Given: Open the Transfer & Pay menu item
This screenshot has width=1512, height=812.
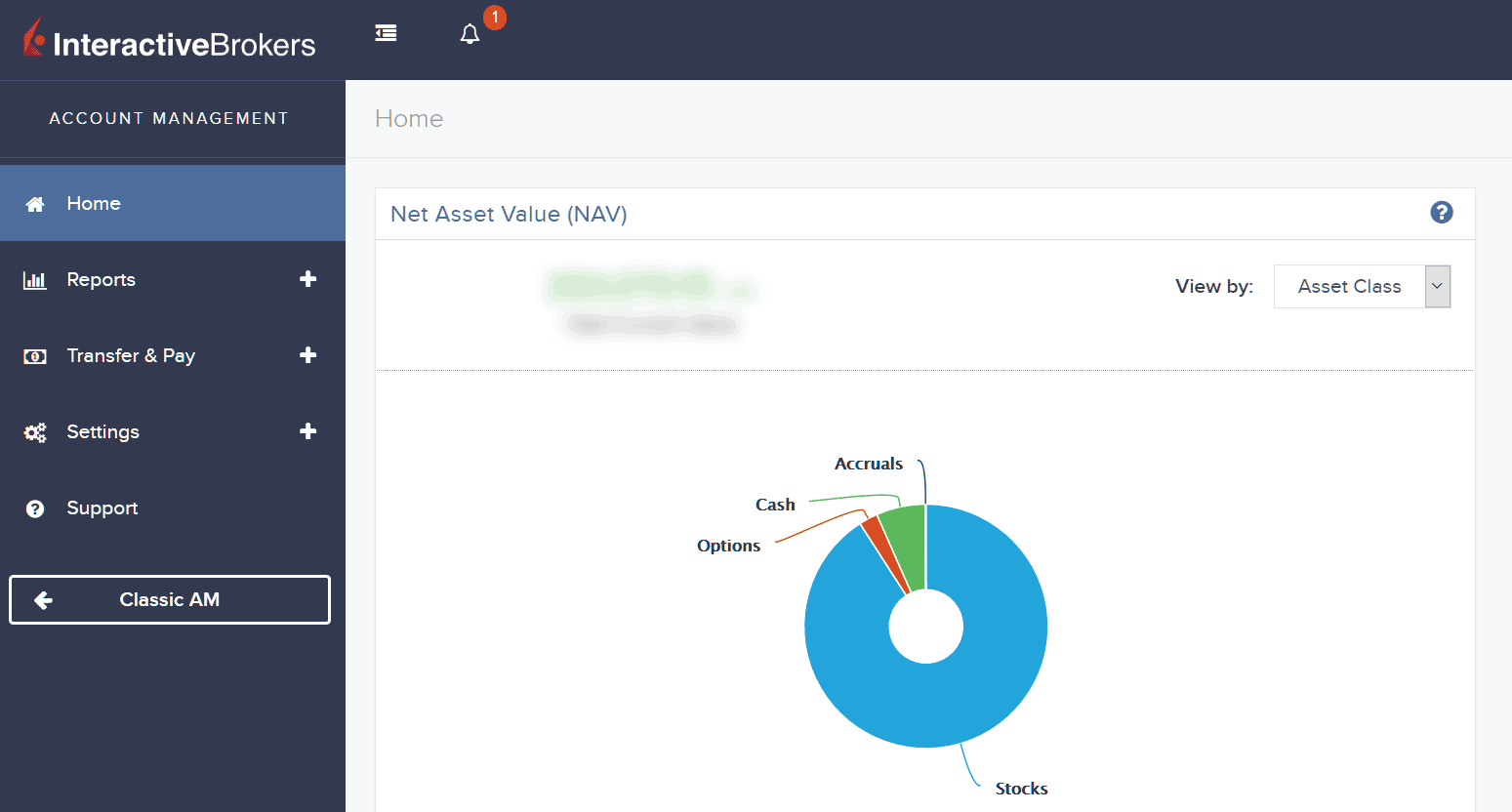Looking at the screenshot, I should (173, 355).
